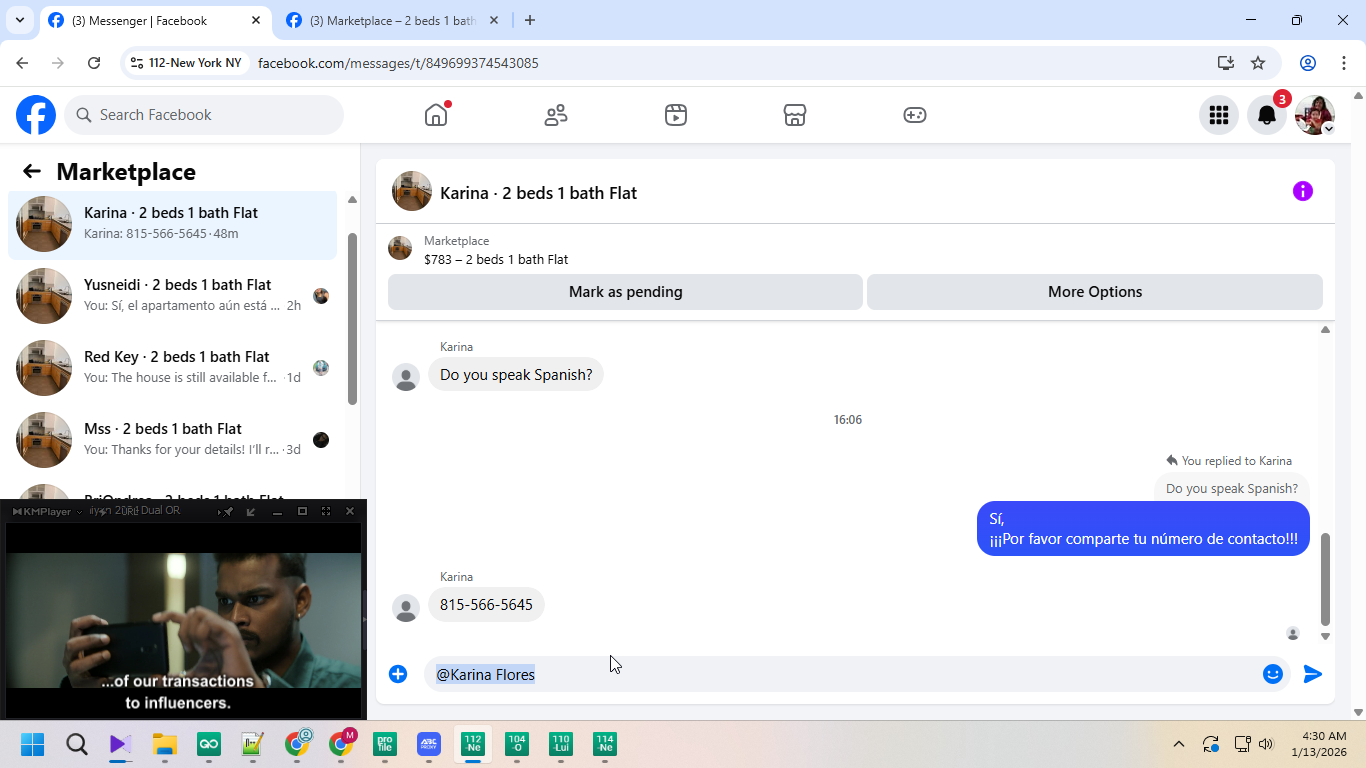
Task: Open the $783 – 2 beds 1 bath Flat listing
Action: click(496, 259)
